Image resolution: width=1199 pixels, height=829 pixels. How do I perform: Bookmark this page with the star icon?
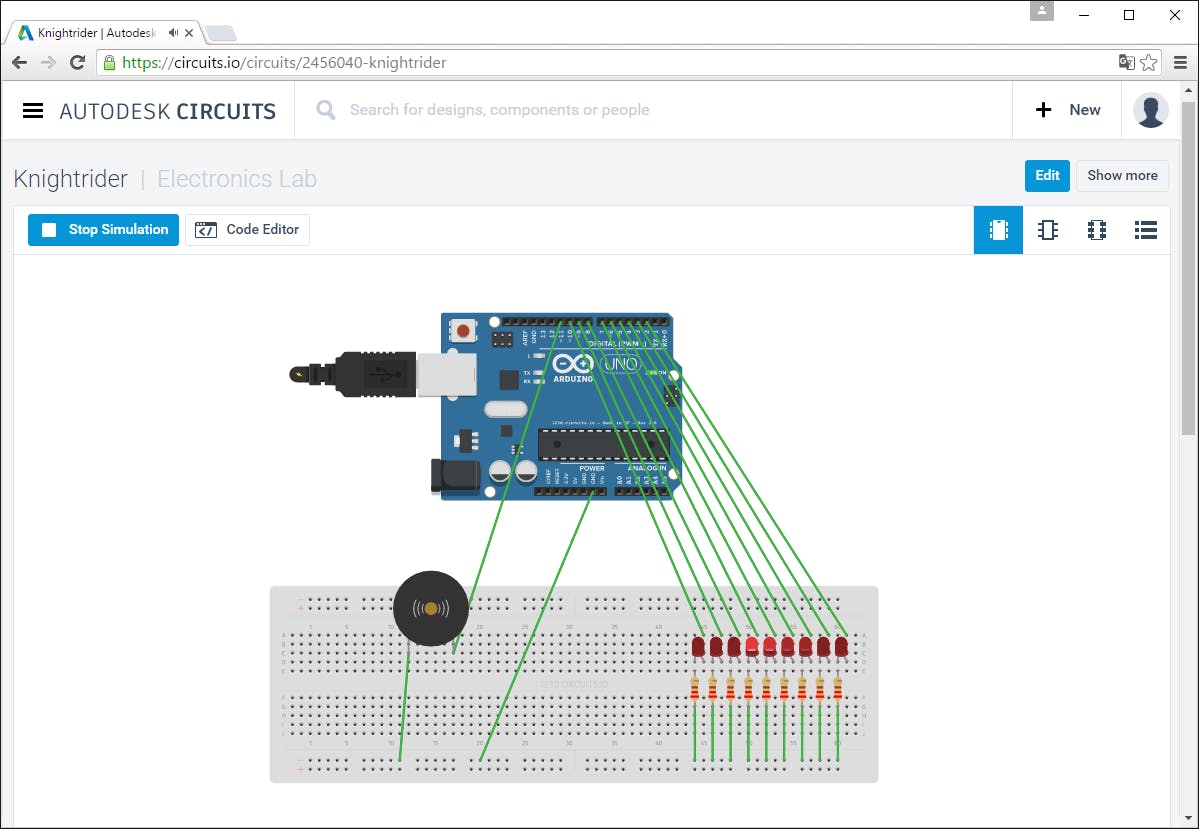[x=1149, y=63]
